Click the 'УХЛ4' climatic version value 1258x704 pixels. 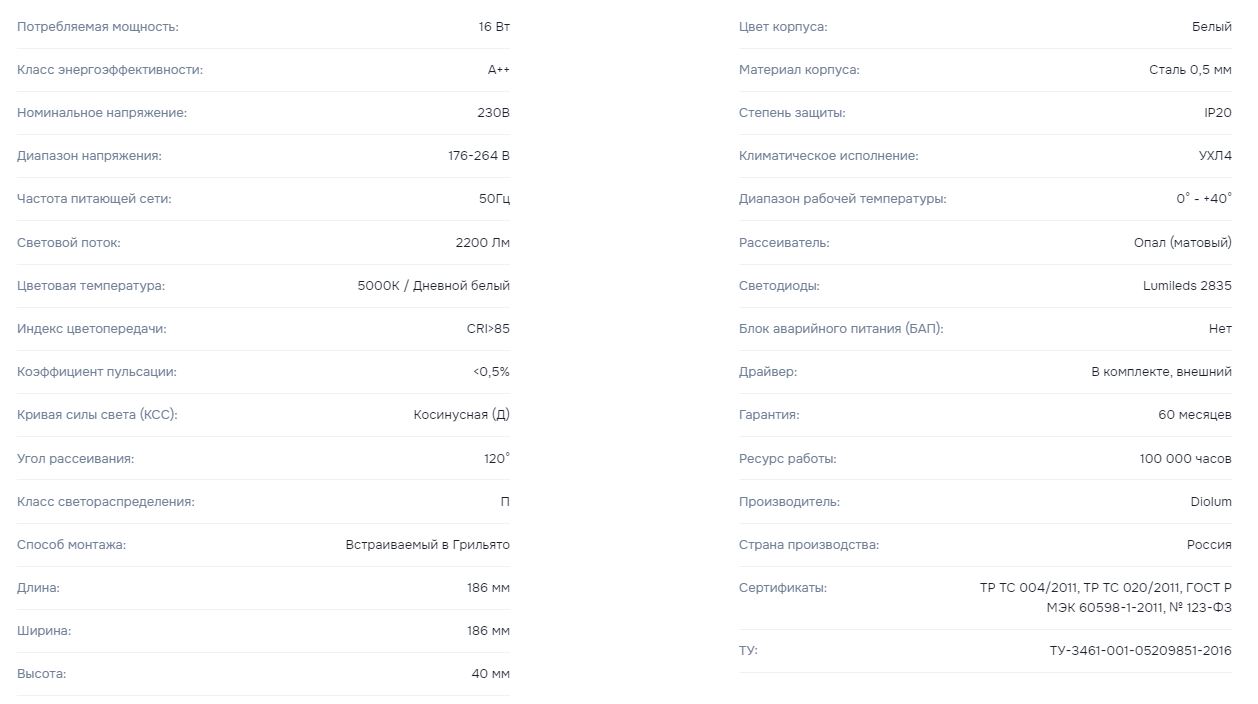pyautogui.click(x=1215, y=156)
